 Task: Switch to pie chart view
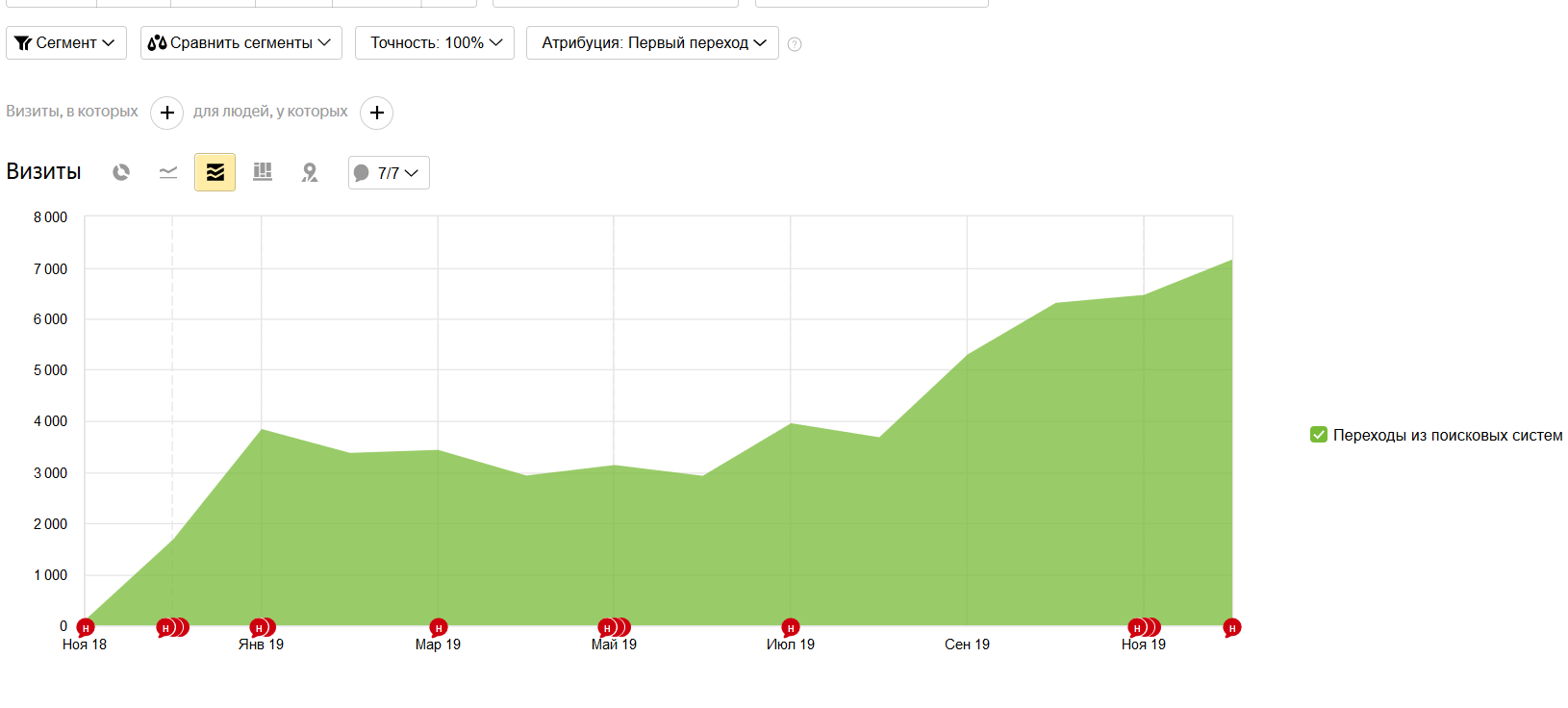point(121,172)
